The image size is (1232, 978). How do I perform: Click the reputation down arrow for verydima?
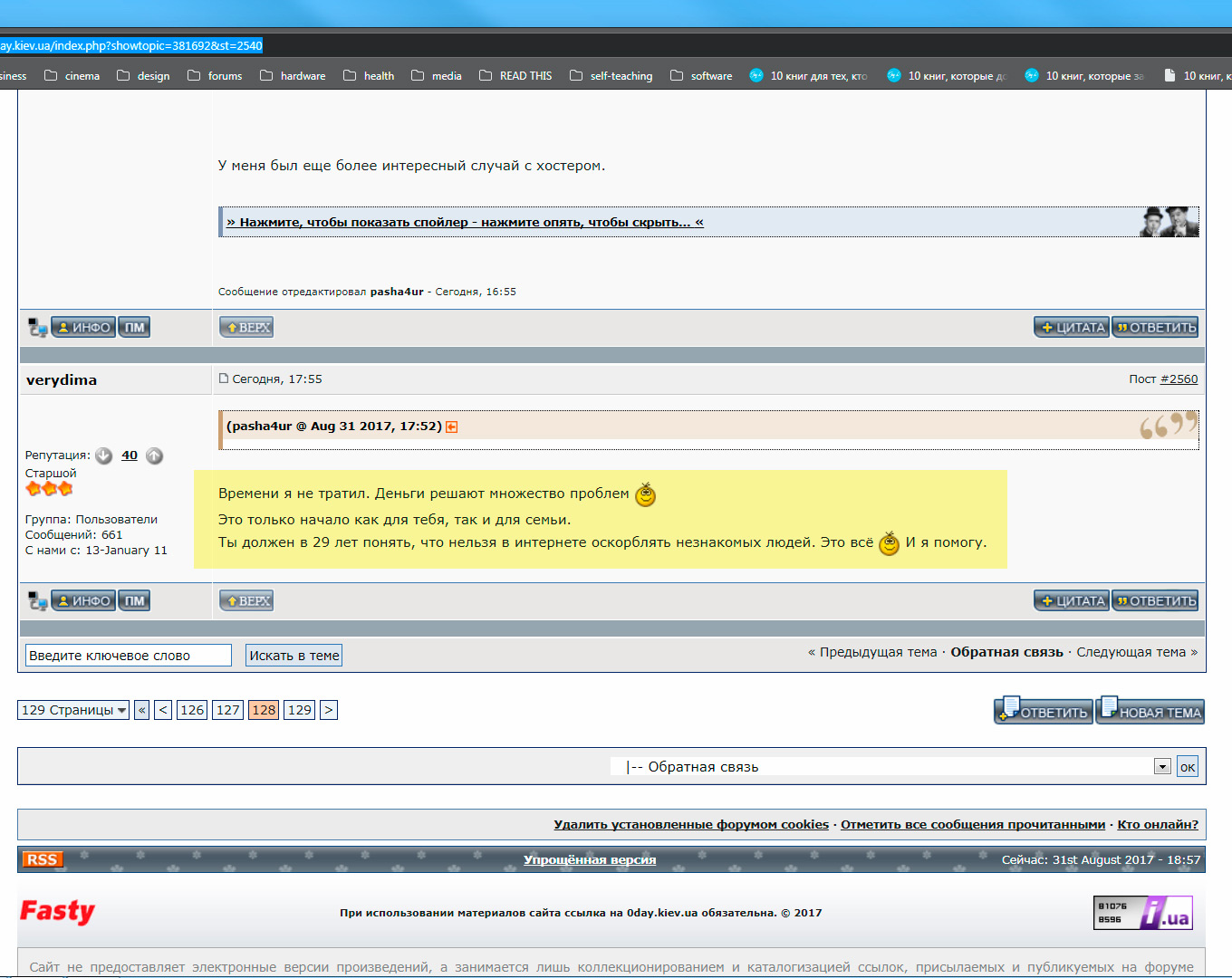(x=104, y=455)
